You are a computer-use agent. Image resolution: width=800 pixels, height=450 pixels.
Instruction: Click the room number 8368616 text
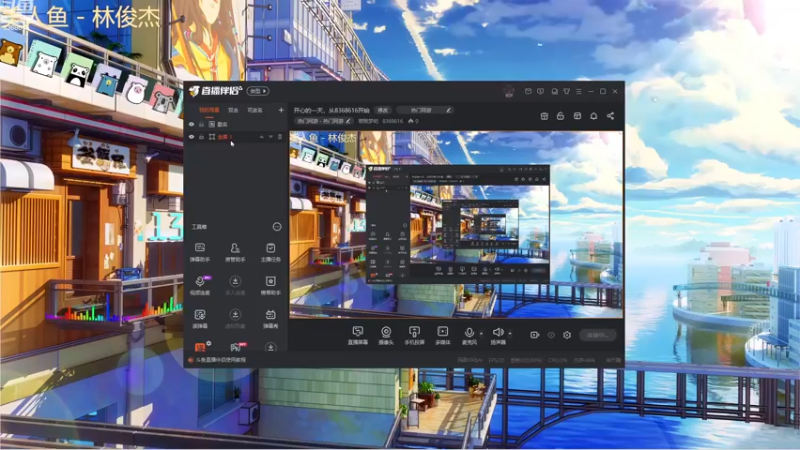[392, 121]
